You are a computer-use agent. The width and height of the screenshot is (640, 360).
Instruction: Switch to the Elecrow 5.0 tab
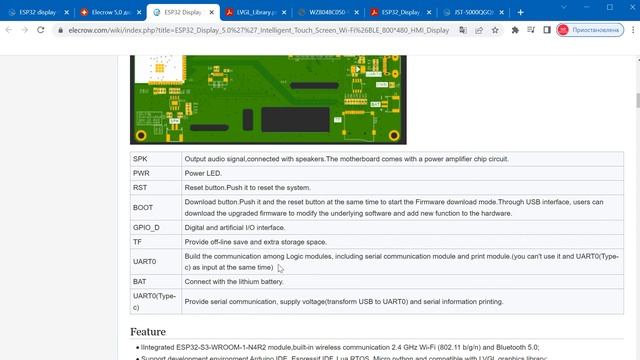[x=110, y=12]
